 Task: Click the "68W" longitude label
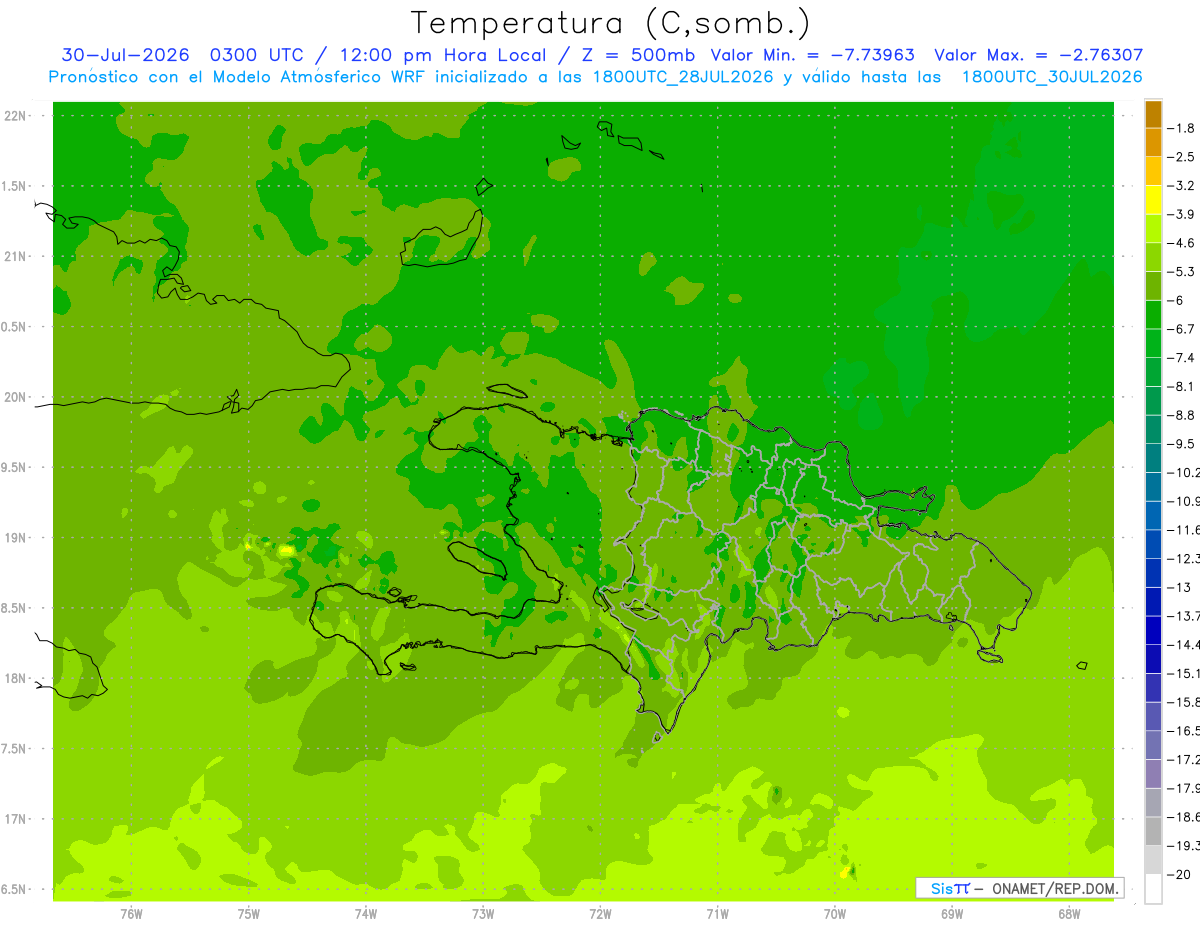pos(1069,914)
